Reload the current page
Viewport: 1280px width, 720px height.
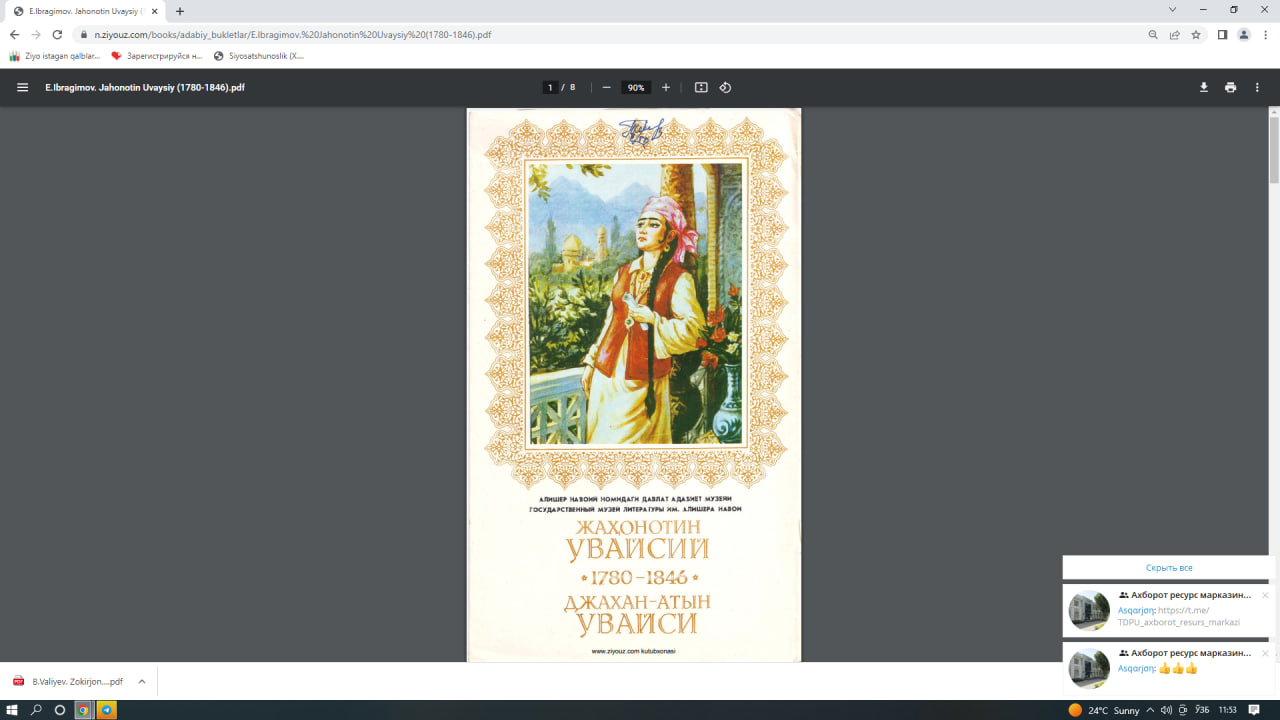[x=58, y=34]
